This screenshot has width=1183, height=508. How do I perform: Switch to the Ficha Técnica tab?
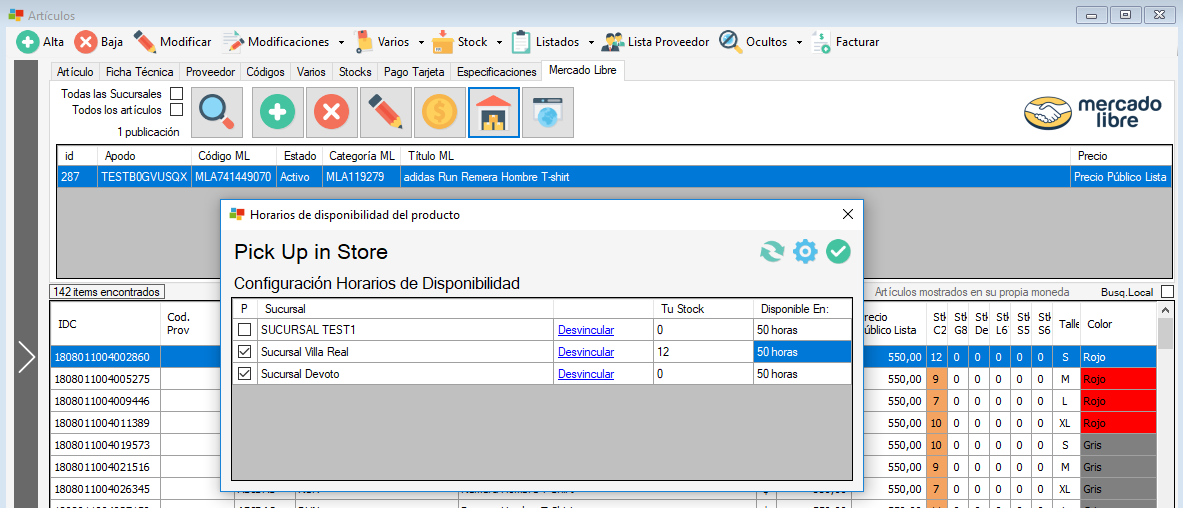coord(140,72)
